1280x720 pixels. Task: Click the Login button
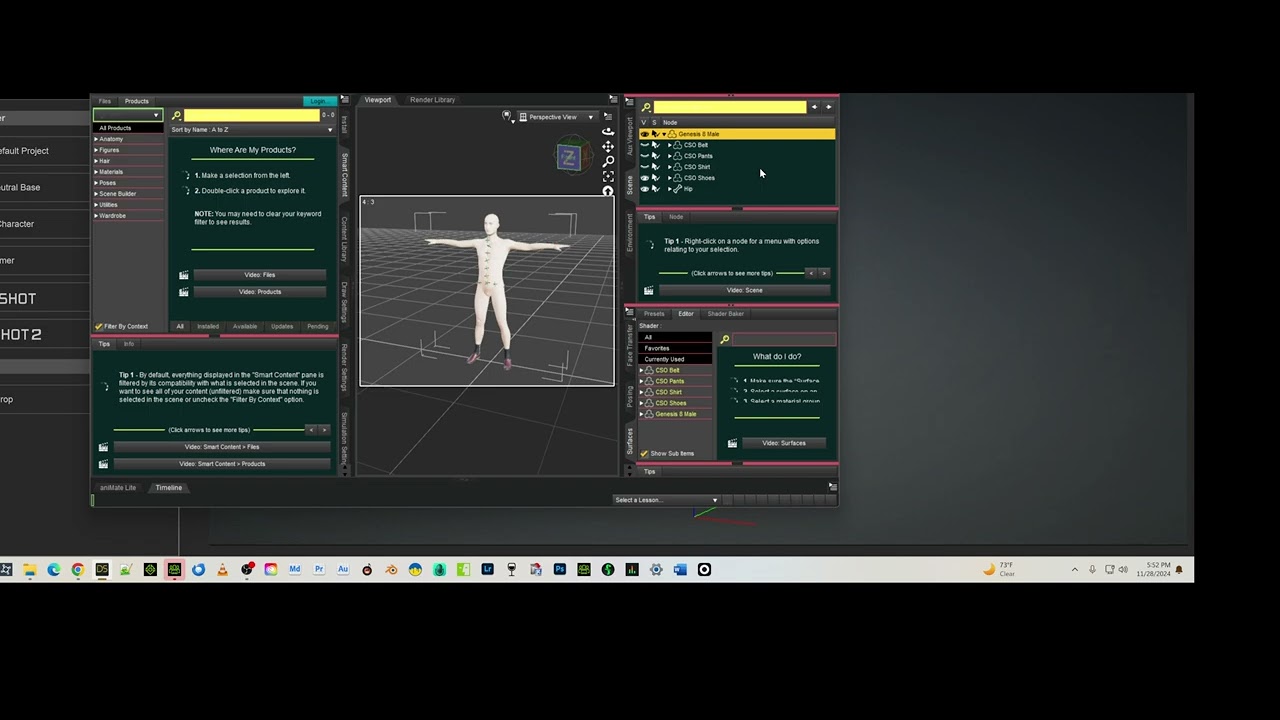click(x=319, y=101)
